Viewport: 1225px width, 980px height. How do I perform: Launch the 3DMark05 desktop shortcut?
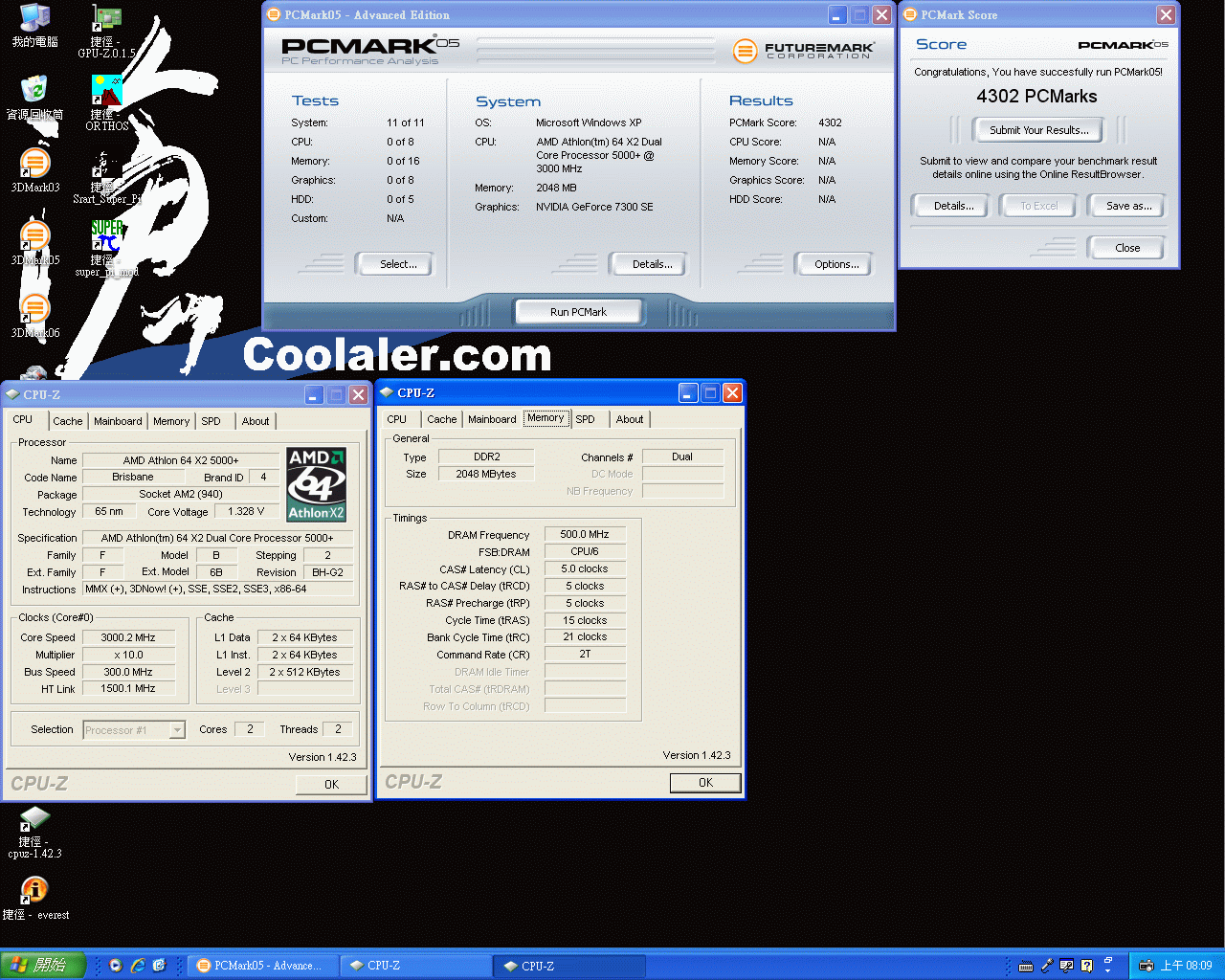click(x=34, y=243)
